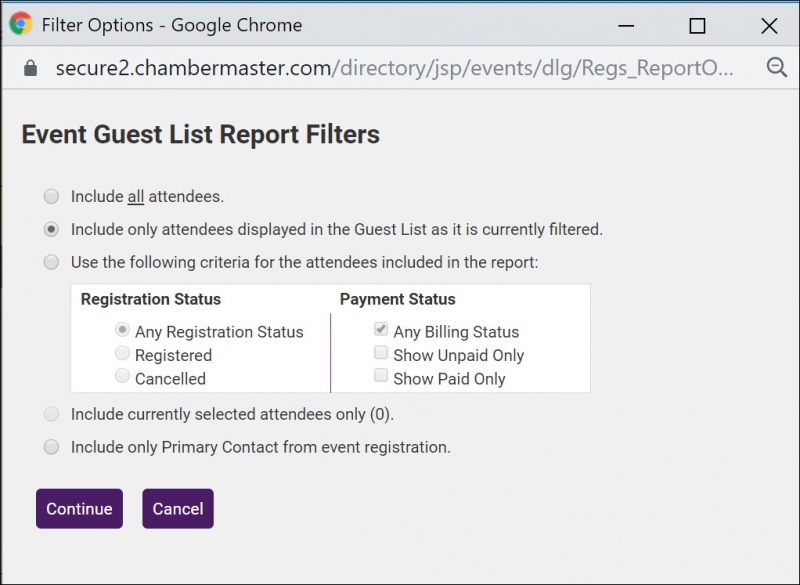Click the padlock site security icon
The height and width of the screenshot is (585, 800).
pyautogui.click(x=30, y=68)
